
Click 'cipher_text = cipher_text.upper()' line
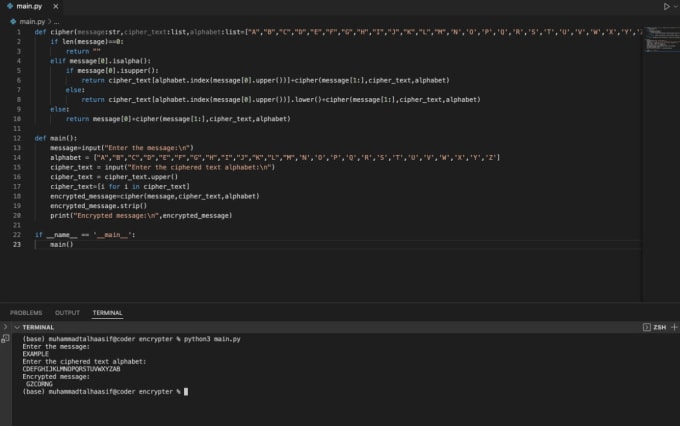[x=114, y=177]
